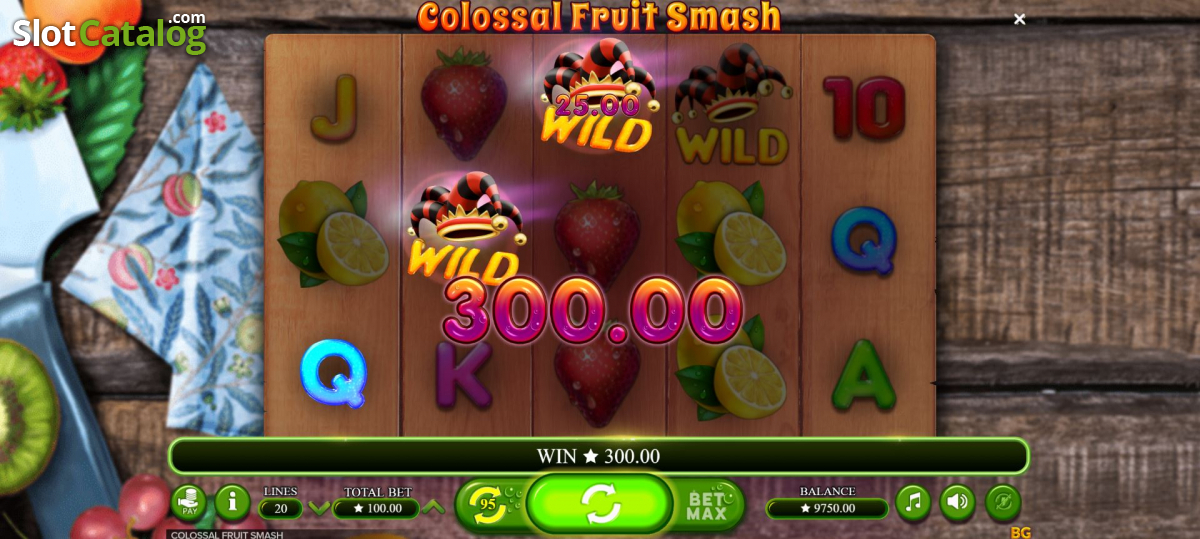Select the Total Bet value 100.00
The image size is (1200, 539).
[x=376, y=508]
